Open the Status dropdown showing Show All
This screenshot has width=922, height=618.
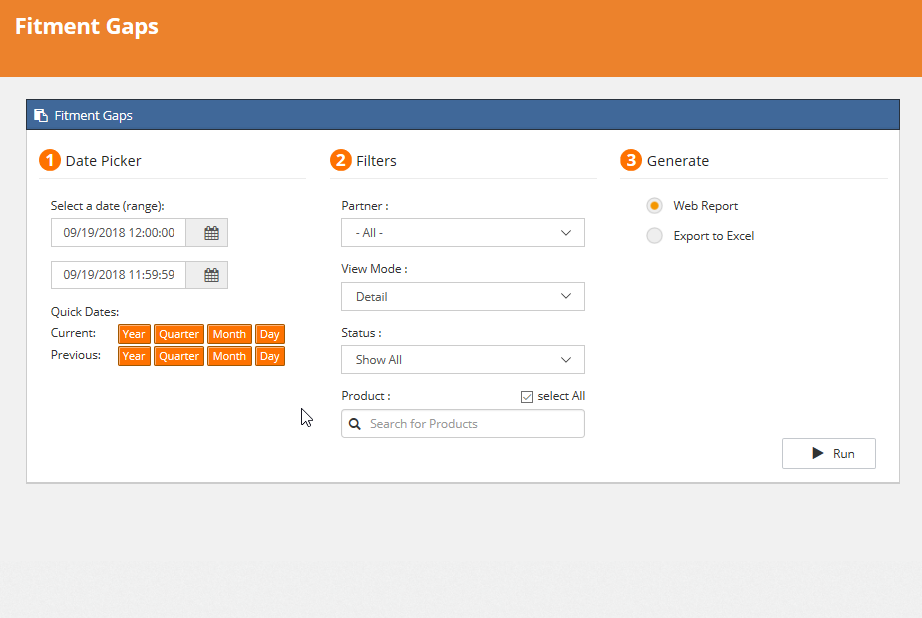pos(463,360)
